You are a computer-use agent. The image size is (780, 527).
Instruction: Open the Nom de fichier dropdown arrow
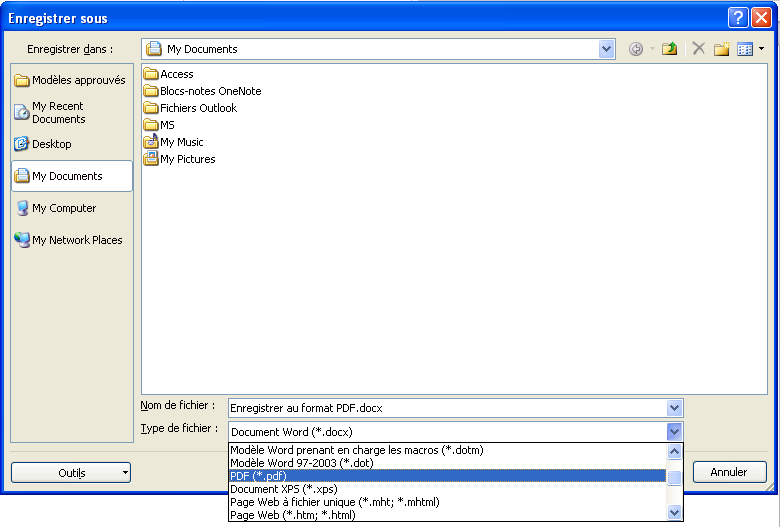[x=675, y=408]
